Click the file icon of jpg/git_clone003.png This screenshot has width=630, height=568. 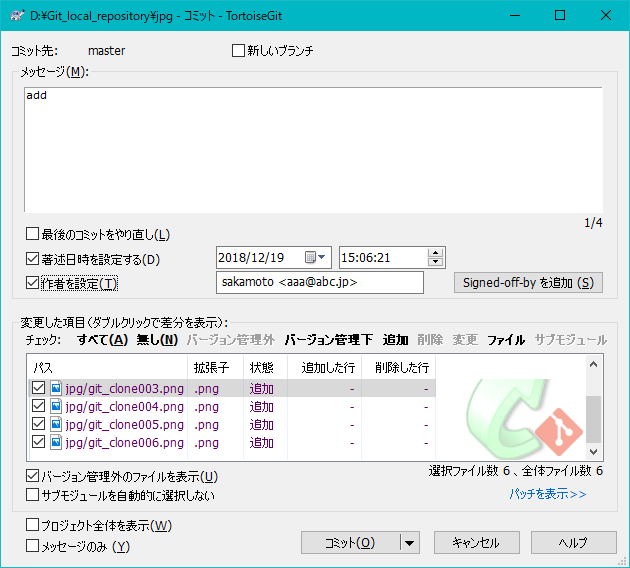(56, 388)
